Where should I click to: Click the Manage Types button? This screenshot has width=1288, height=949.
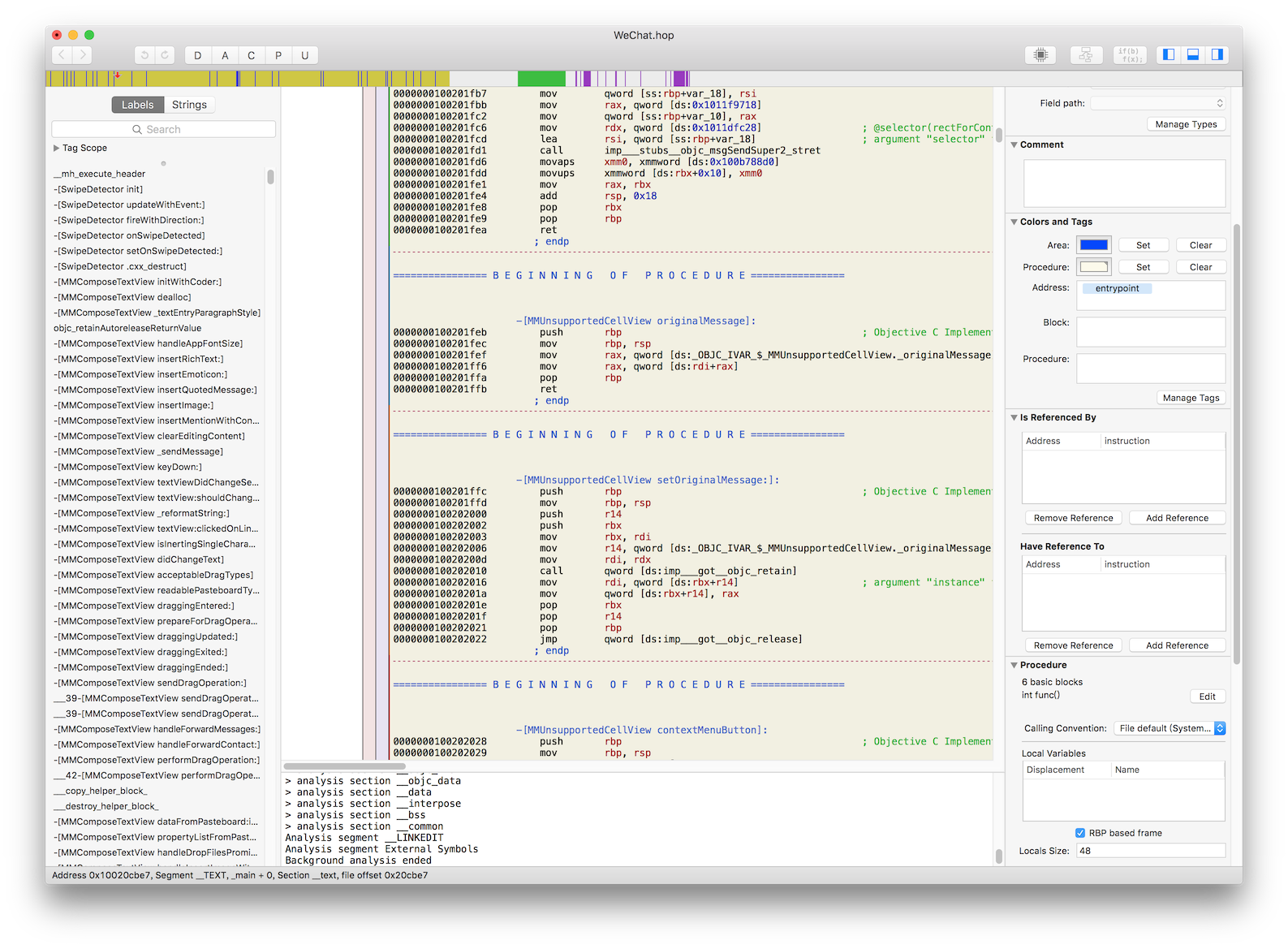point(1186,124)
